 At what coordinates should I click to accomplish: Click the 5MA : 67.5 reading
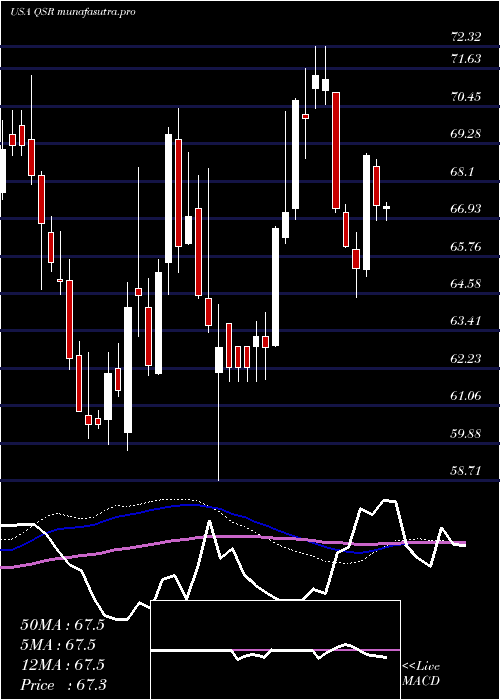[x=58, y=645]
